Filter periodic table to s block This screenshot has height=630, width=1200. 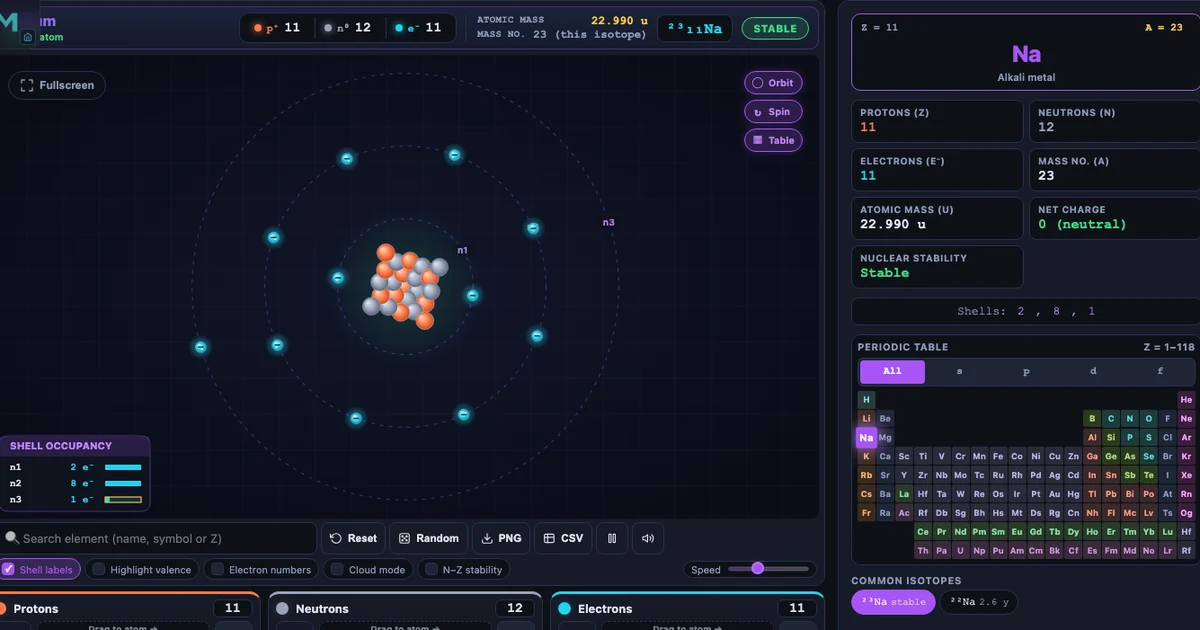click(959, 371)
